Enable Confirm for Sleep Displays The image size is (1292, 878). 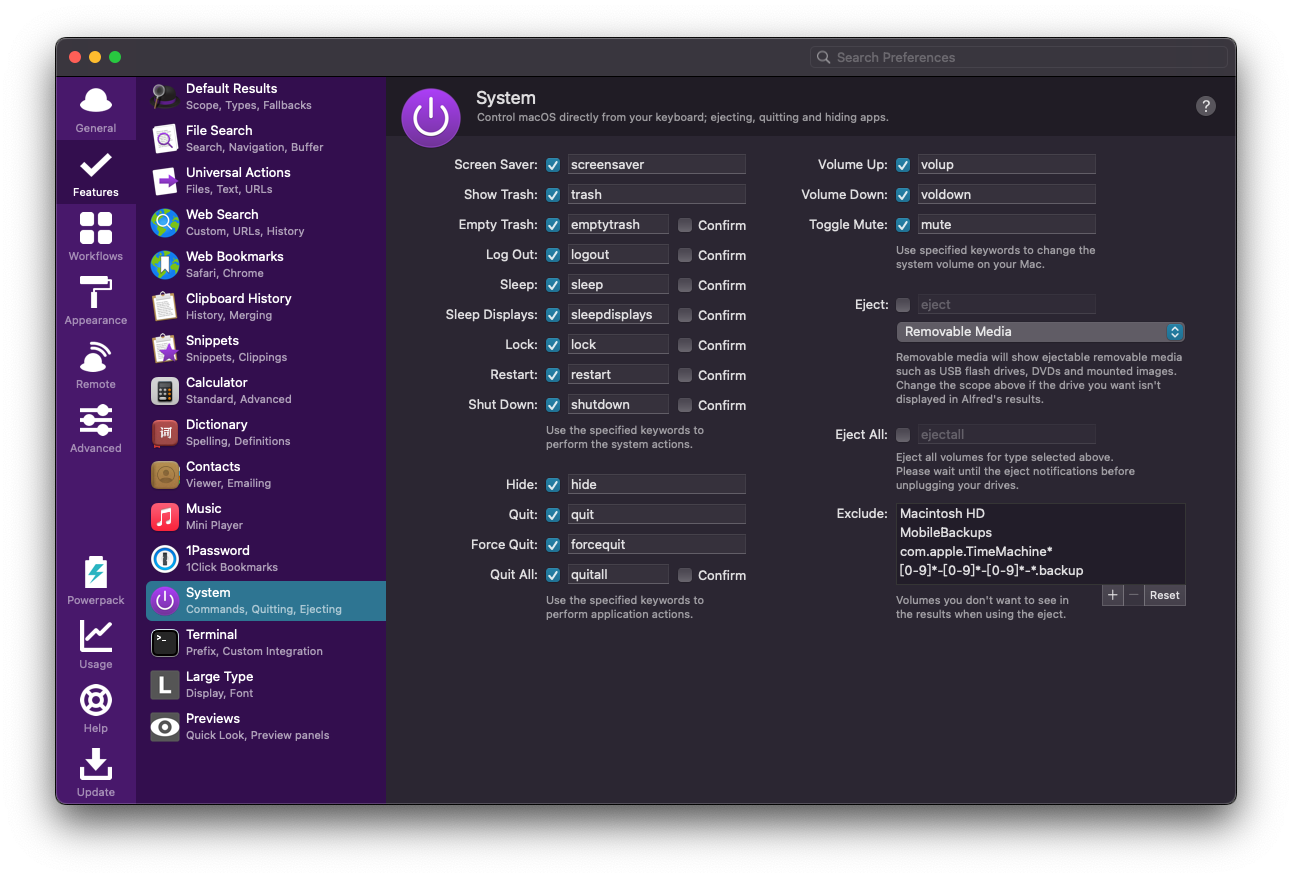click(x=685, y=315)
